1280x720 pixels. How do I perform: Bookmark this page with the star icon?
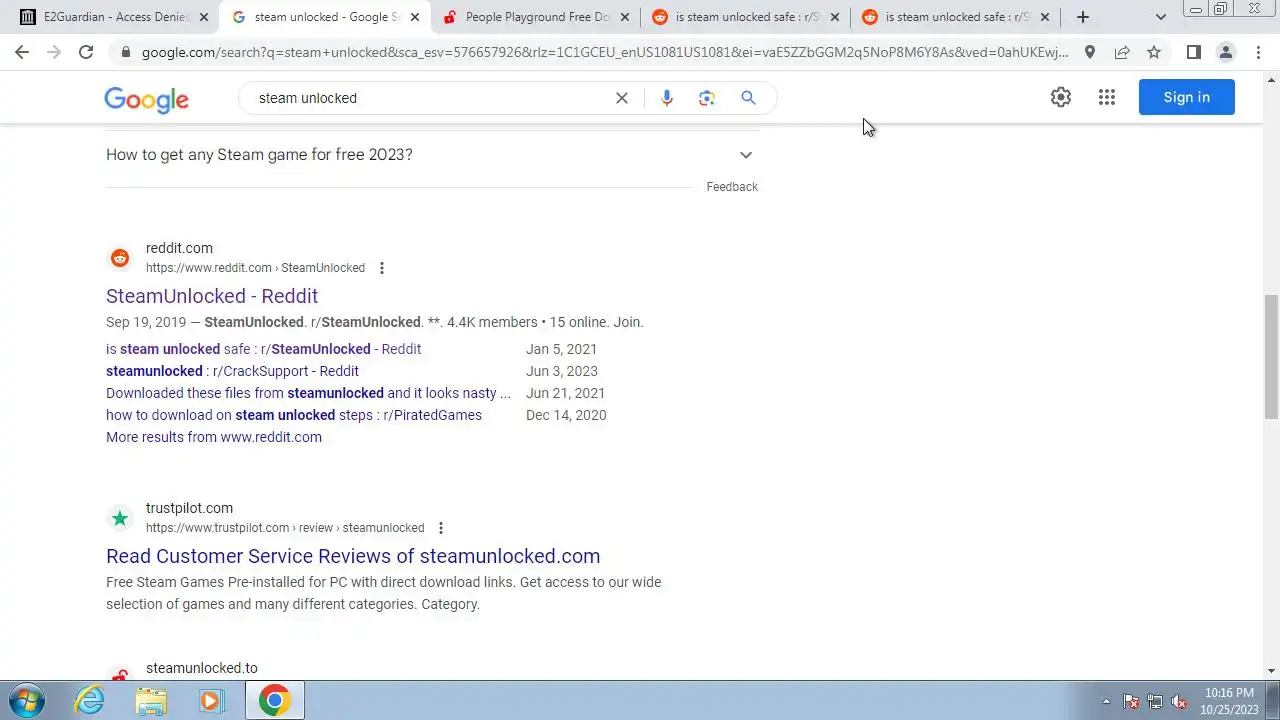click(x=1154, y=52)
